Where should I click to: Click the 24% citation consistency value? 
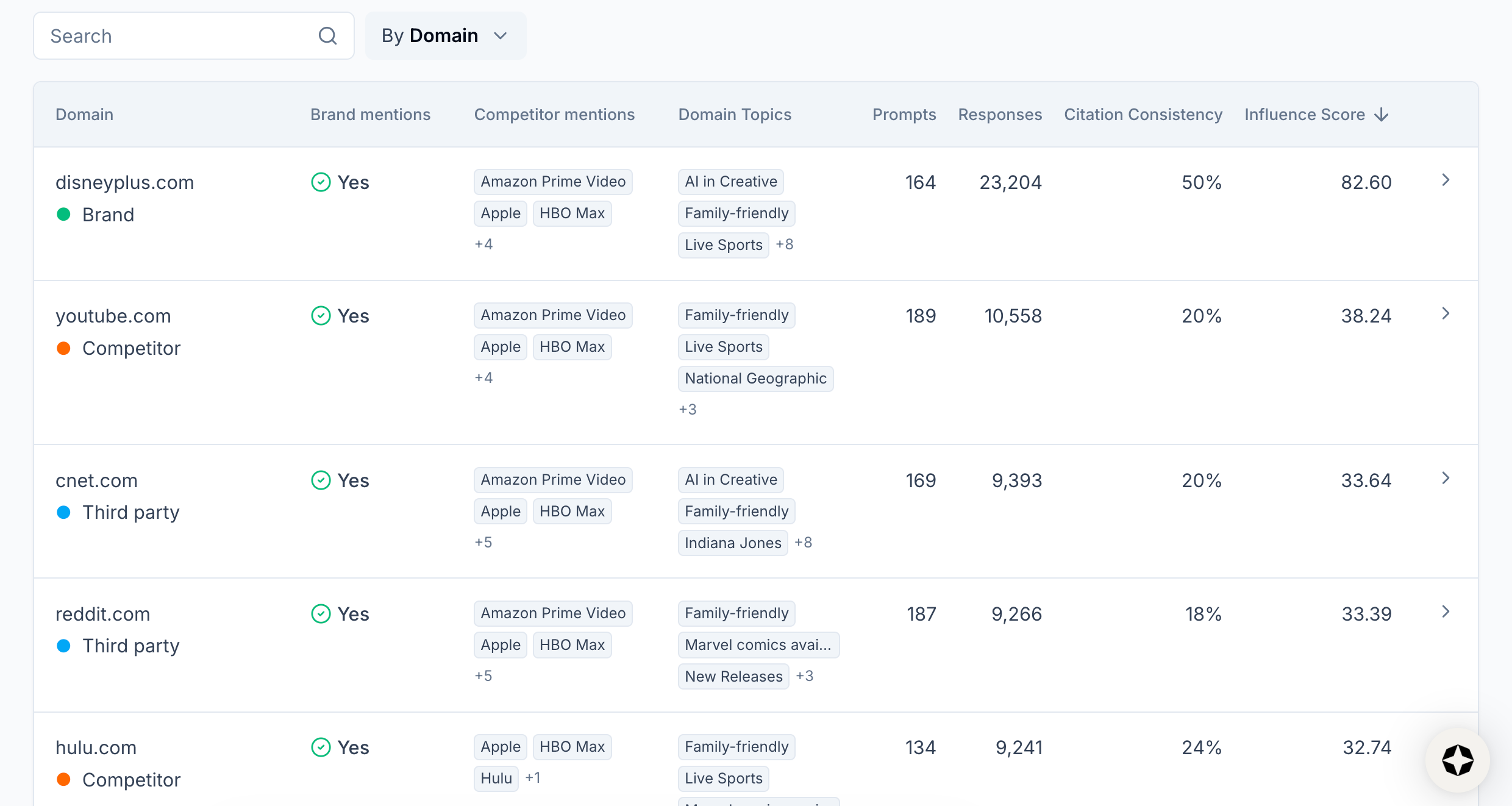click(x=1202, y=747)
